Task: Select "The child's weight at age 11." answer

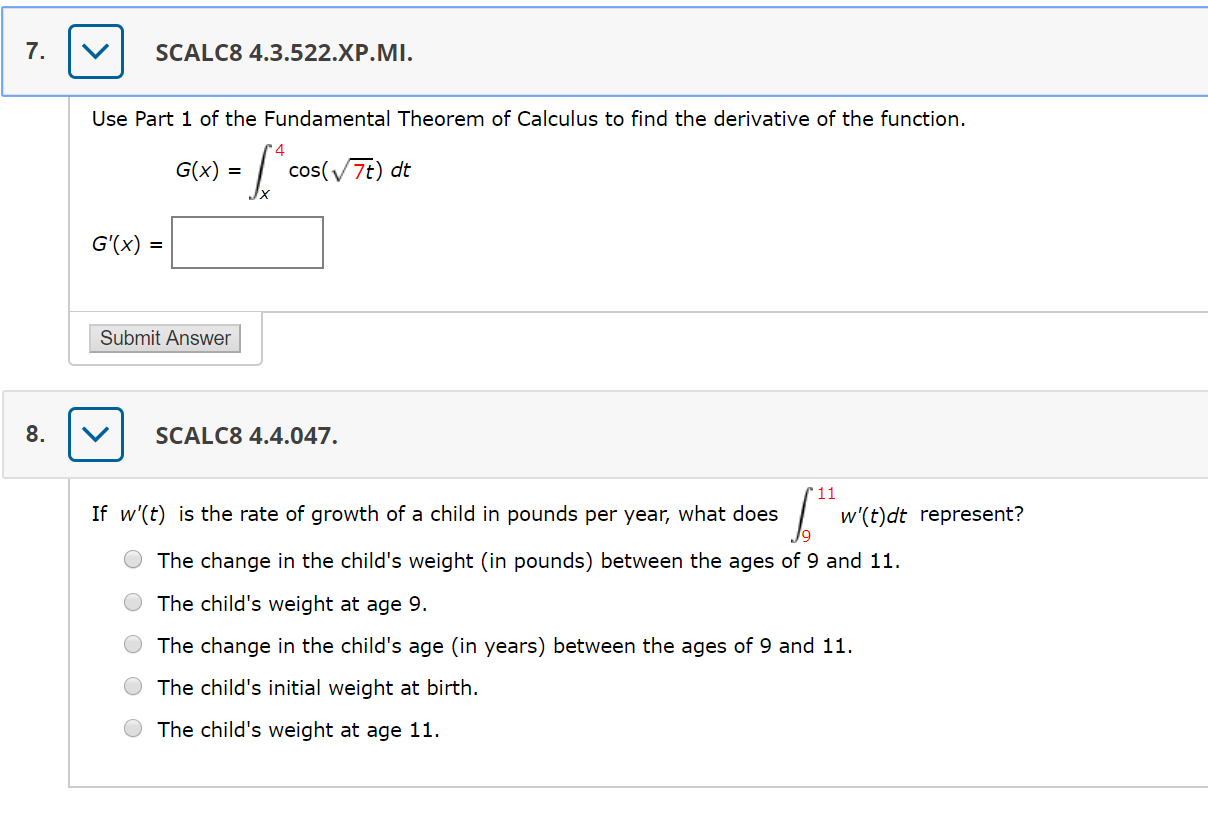Action: click(x=132, y=727)
